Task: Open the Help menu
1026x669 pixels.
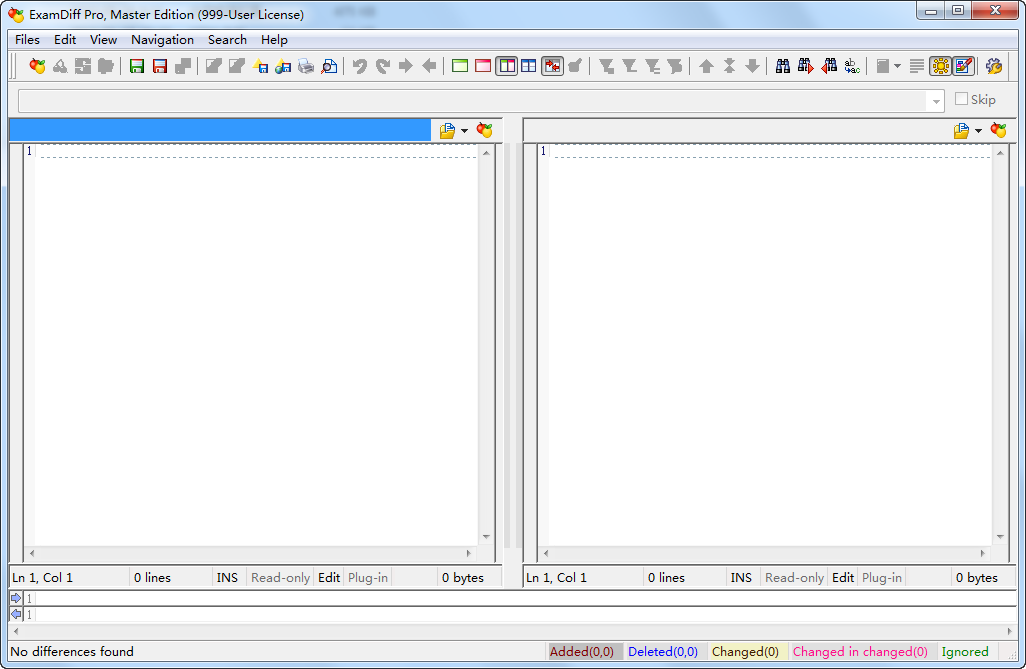Action: point(274,40)
